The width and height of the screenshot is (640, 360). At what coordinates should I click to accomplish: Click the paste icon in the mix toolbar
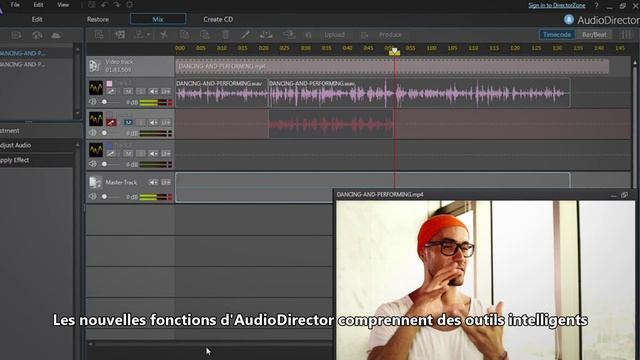[x=205, y=35]
